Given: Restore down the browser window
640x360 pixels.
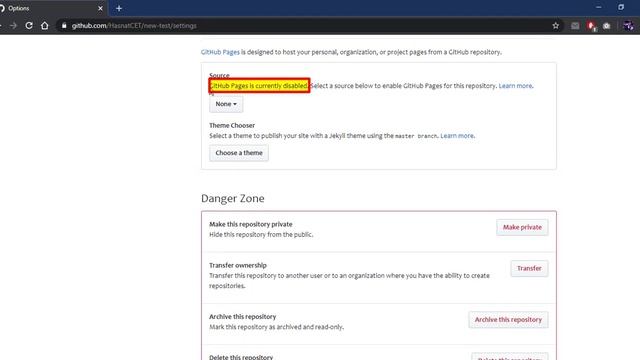Looking at the screenshot, I should (x=621, y=7).
